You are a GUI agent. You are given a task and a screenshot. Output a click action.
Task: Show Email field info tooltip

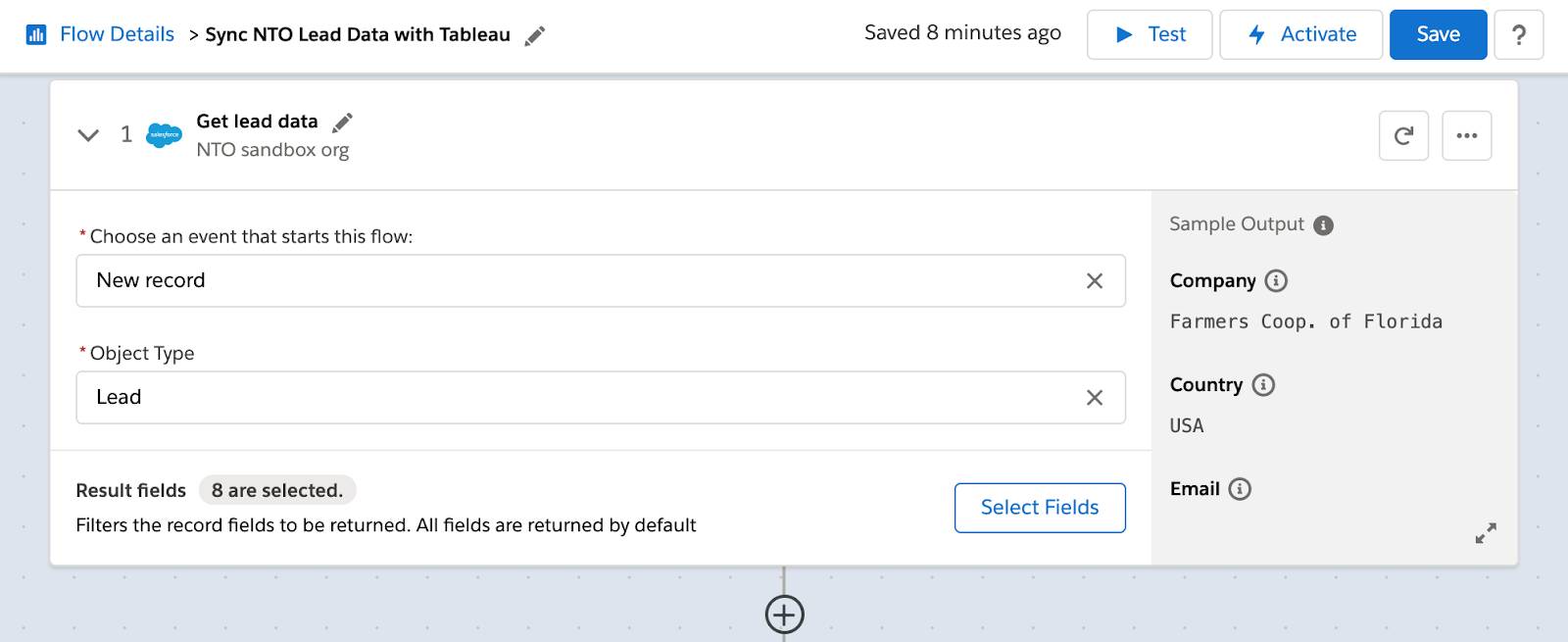[x=1240, y=488]
